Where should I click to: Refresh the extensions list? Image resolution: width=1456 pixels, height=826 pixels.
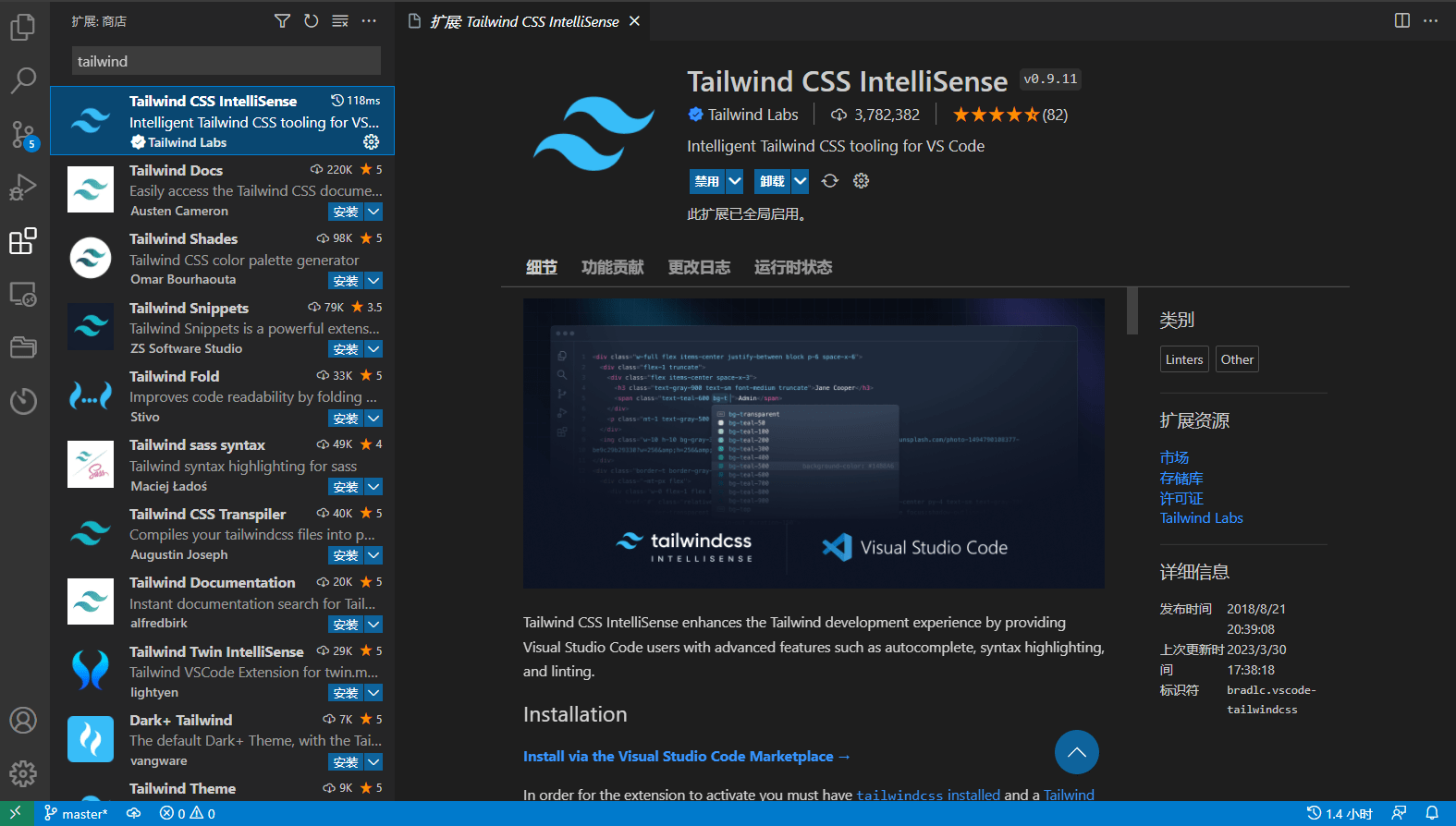pyautogui.click(x=311, y=21)
